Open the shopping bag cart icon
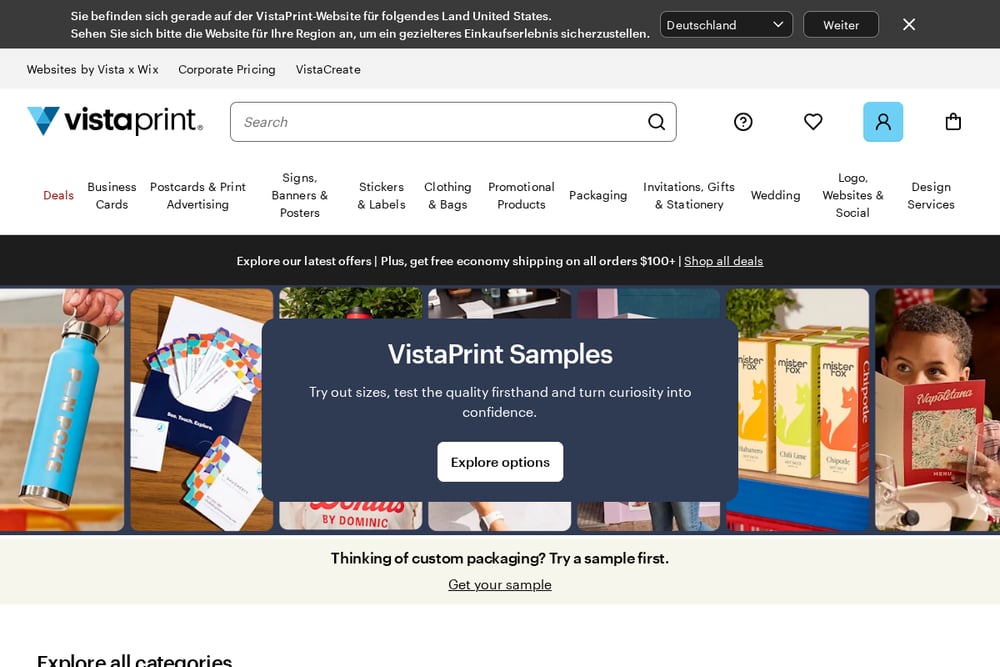This screenshot has width=1000, height=667. pos(953,122)
